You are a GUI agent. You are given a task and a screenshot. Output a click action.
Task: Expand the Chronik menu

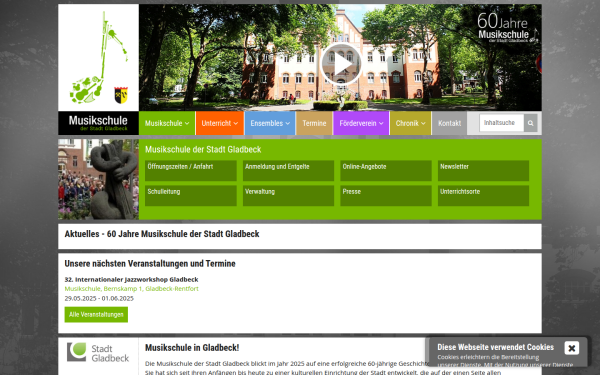(x=410, y=123)
